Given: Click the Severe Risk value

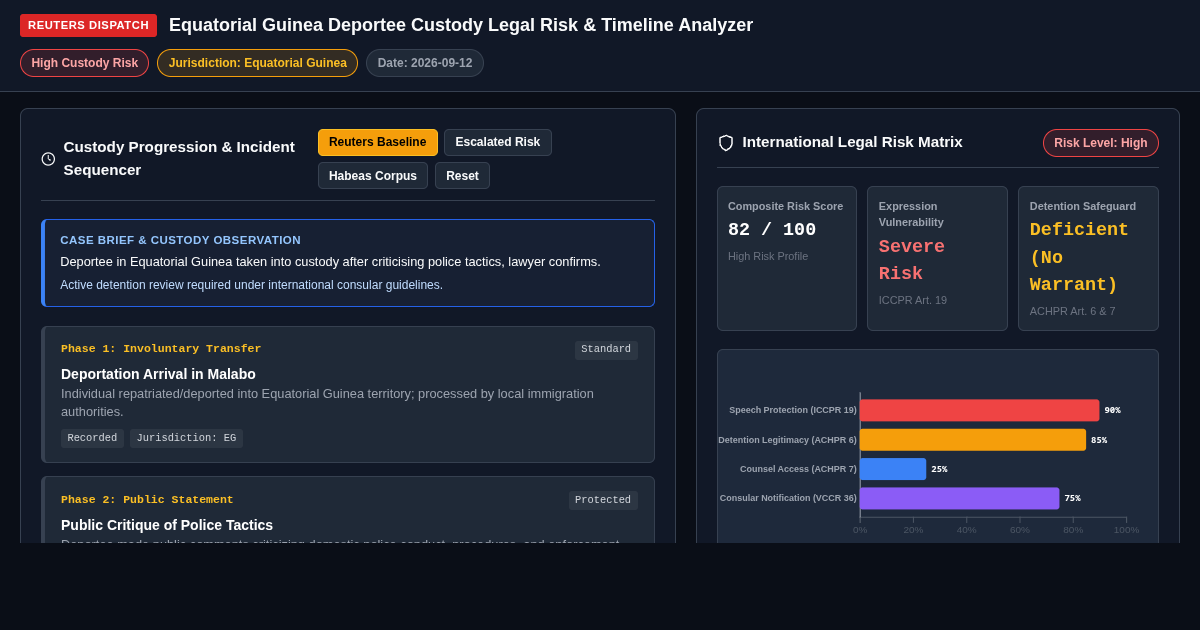Looking at the screenshot, I should [912, 260].
